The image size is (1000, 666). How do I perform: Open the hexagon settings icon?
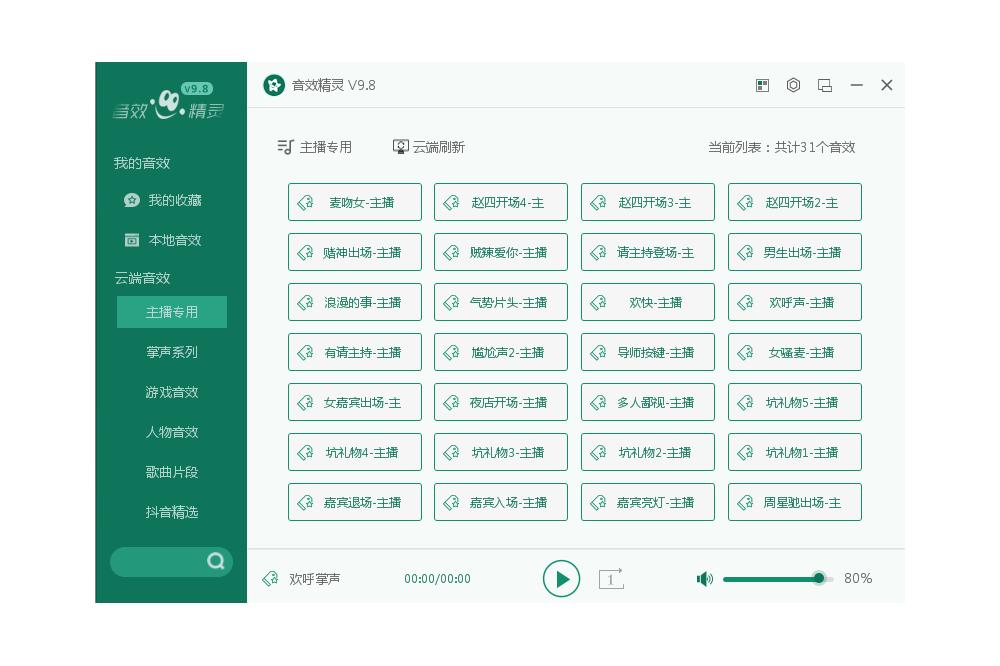pos(793,85)
